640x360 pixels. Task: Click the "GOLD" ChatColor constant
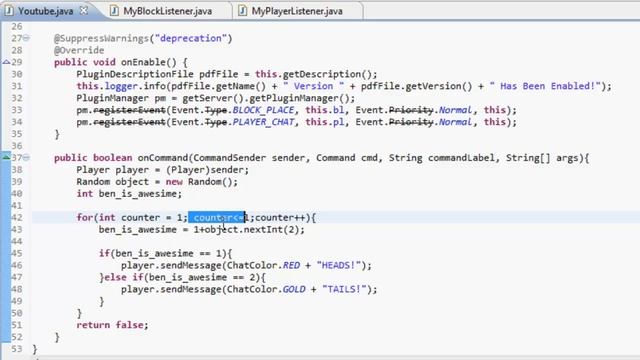tap(294, 289)
